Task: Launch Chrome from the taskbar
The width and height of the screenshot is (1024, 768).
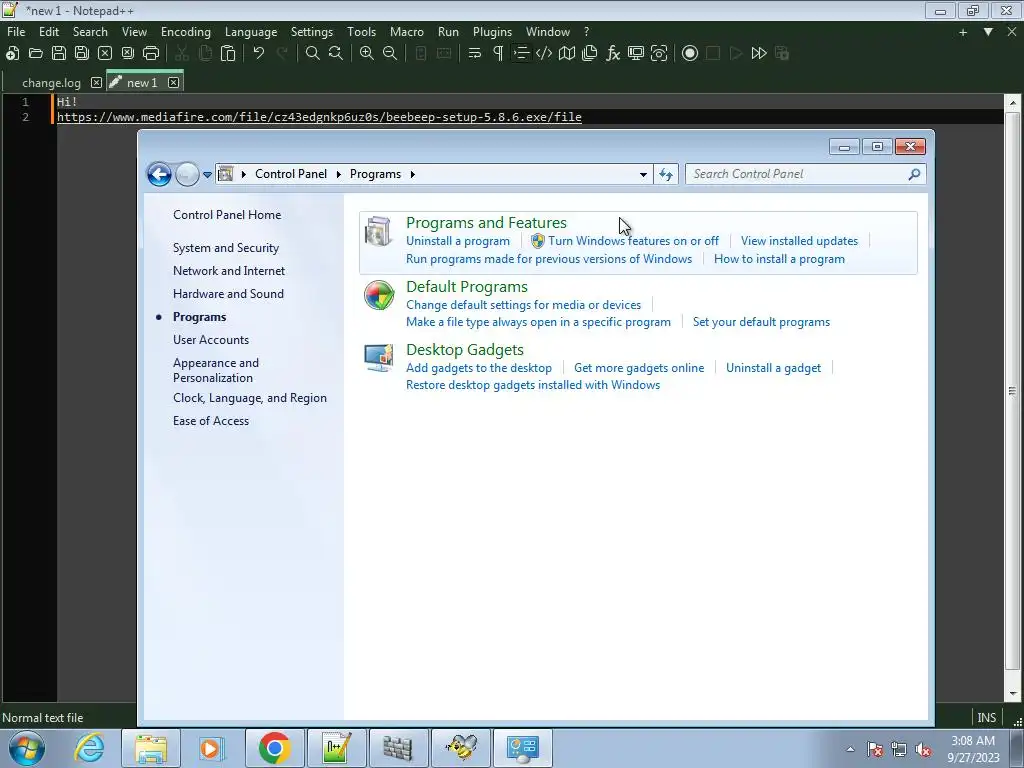Action: 274,748
